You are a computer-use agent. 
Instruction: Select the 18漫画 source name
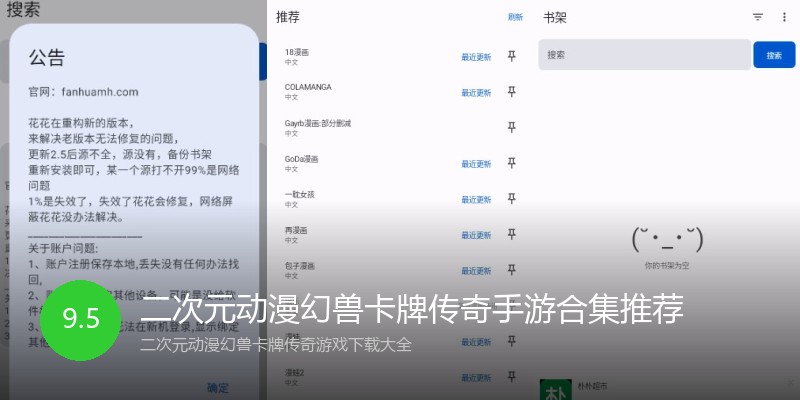[x=296, y=52]
